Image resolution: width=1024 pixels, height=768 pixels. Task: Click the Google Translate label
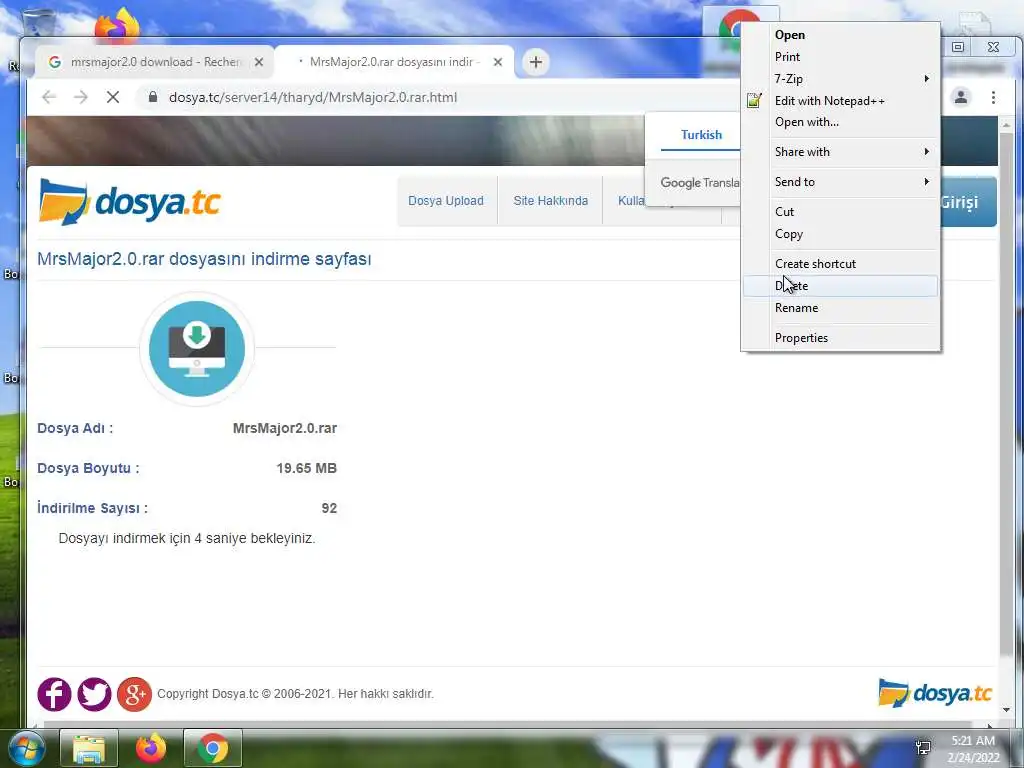(x=700, y=183)
